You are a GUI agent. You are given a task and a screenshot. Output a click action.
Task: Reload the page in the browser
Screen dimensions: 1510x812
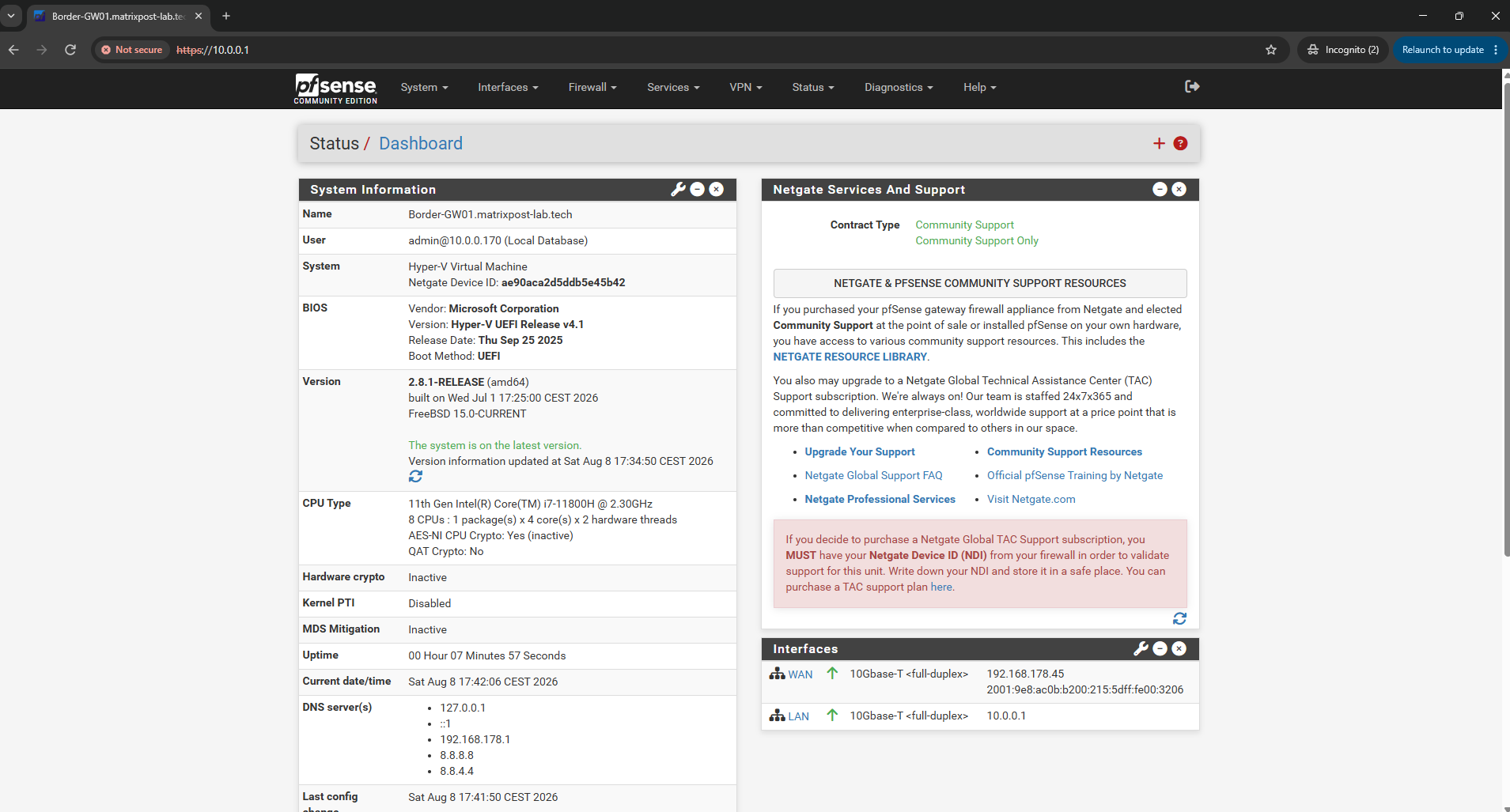pyautogui.click(x=70, y=50)
